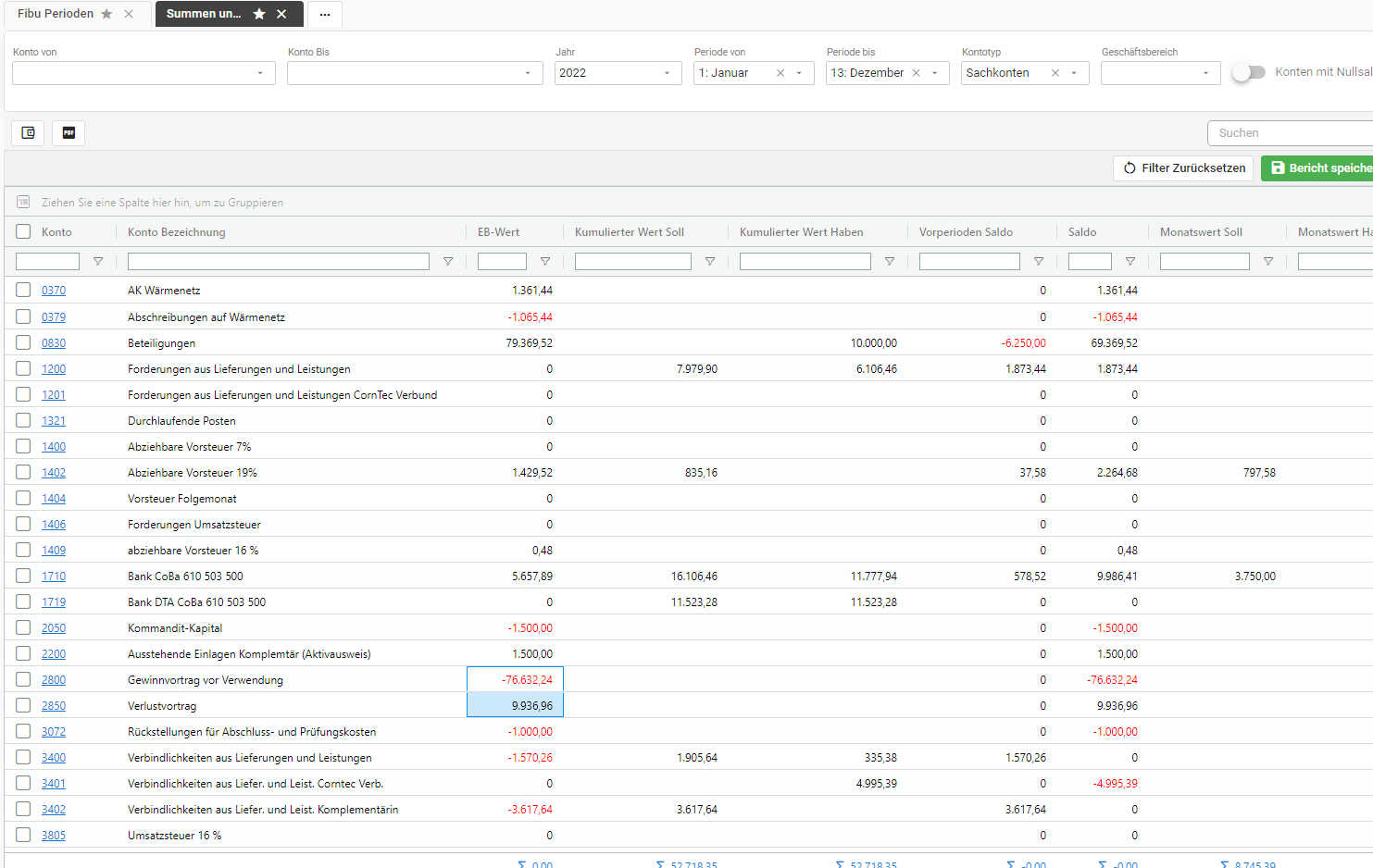The width and height of the screenshot is (1373, 868).
Task: Click the favorite star on Fibu Perioden tab
Action: [x=106, y=14]
